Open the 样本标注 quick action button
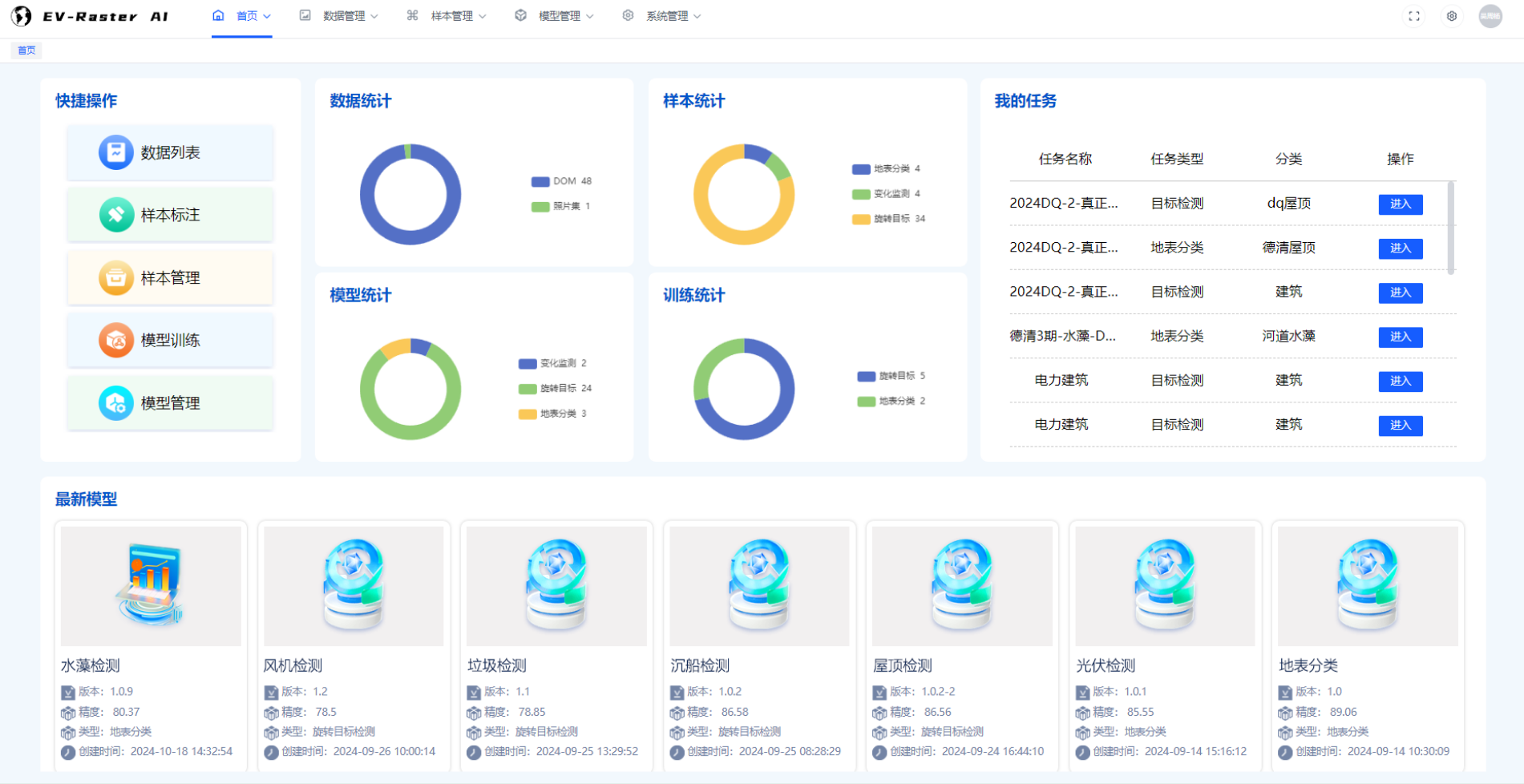This screenshot has width=1524, height=784. coord(170,215)
